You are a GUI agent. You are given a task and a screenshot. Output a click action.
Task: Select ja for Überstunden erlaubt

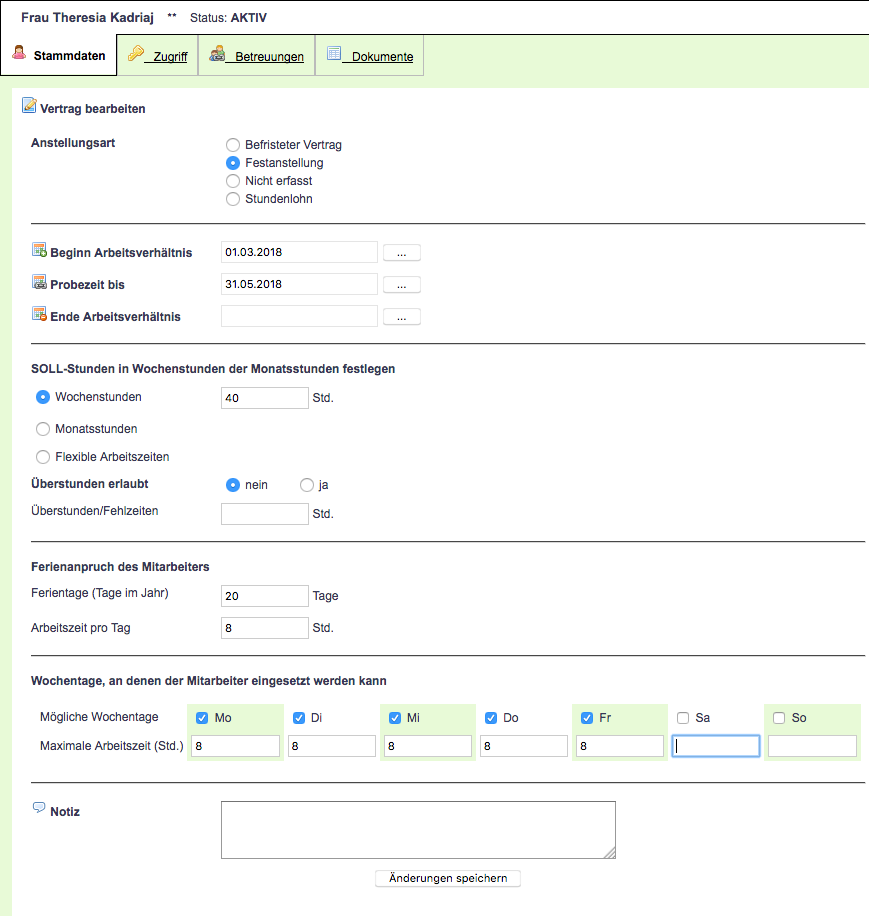(x=307, y=485)
